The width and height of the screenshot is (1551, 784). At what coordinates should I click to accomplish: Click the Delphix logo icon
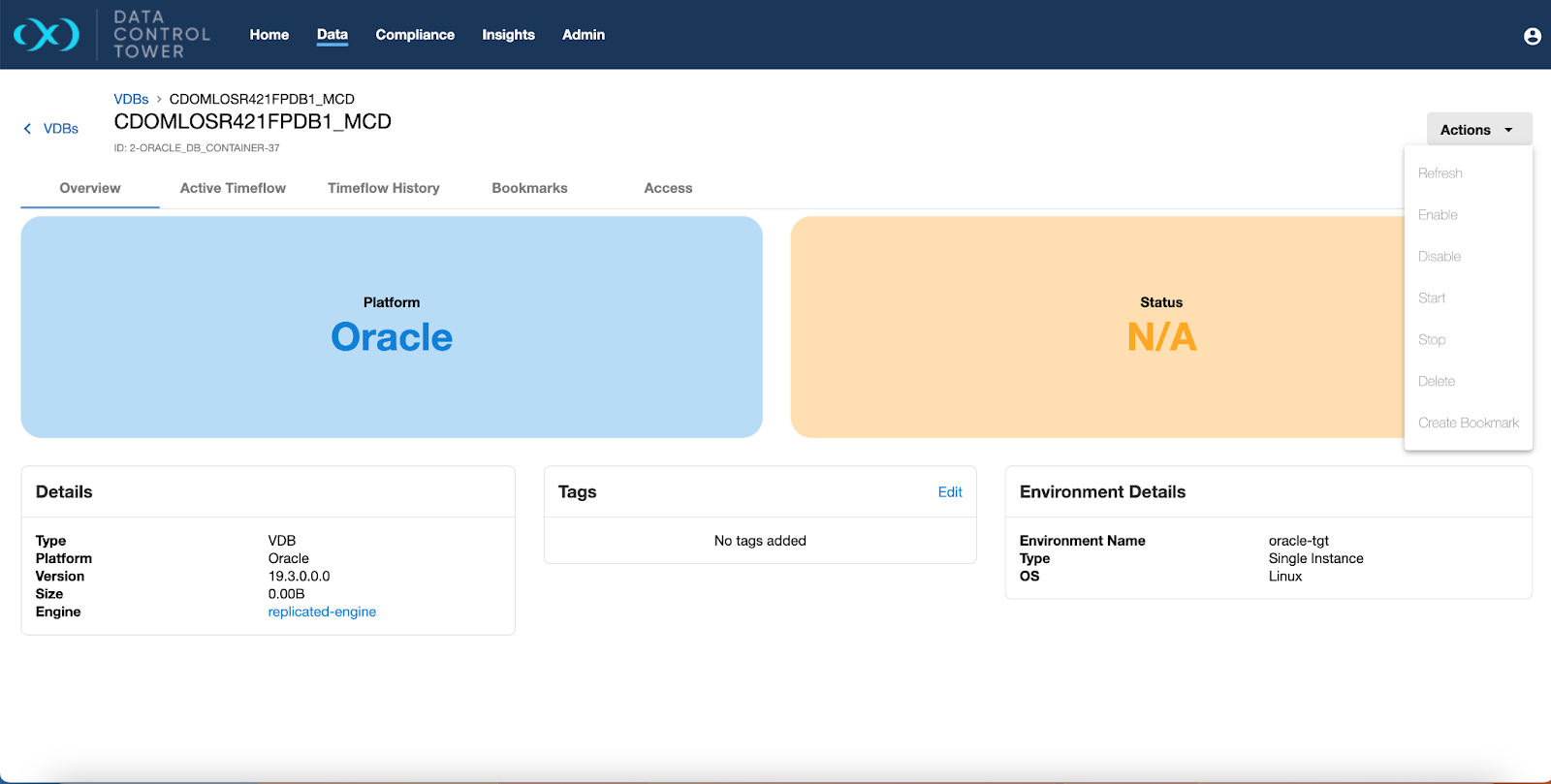point(47,35)
